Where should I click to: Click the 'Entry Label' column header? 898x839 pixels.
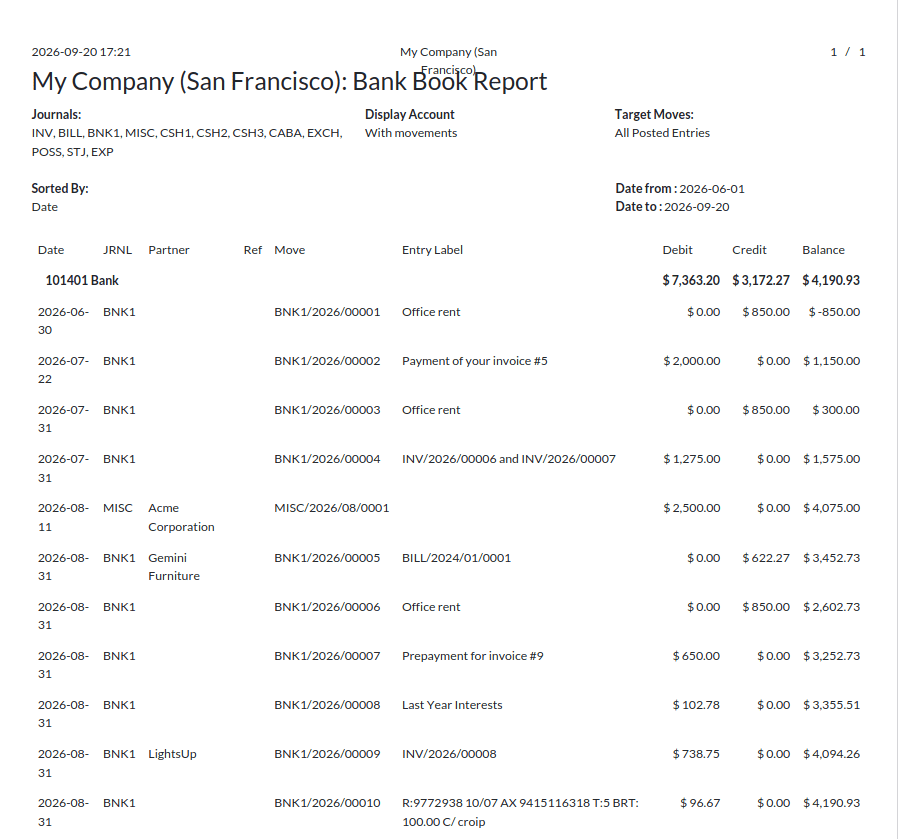(432, 250)
